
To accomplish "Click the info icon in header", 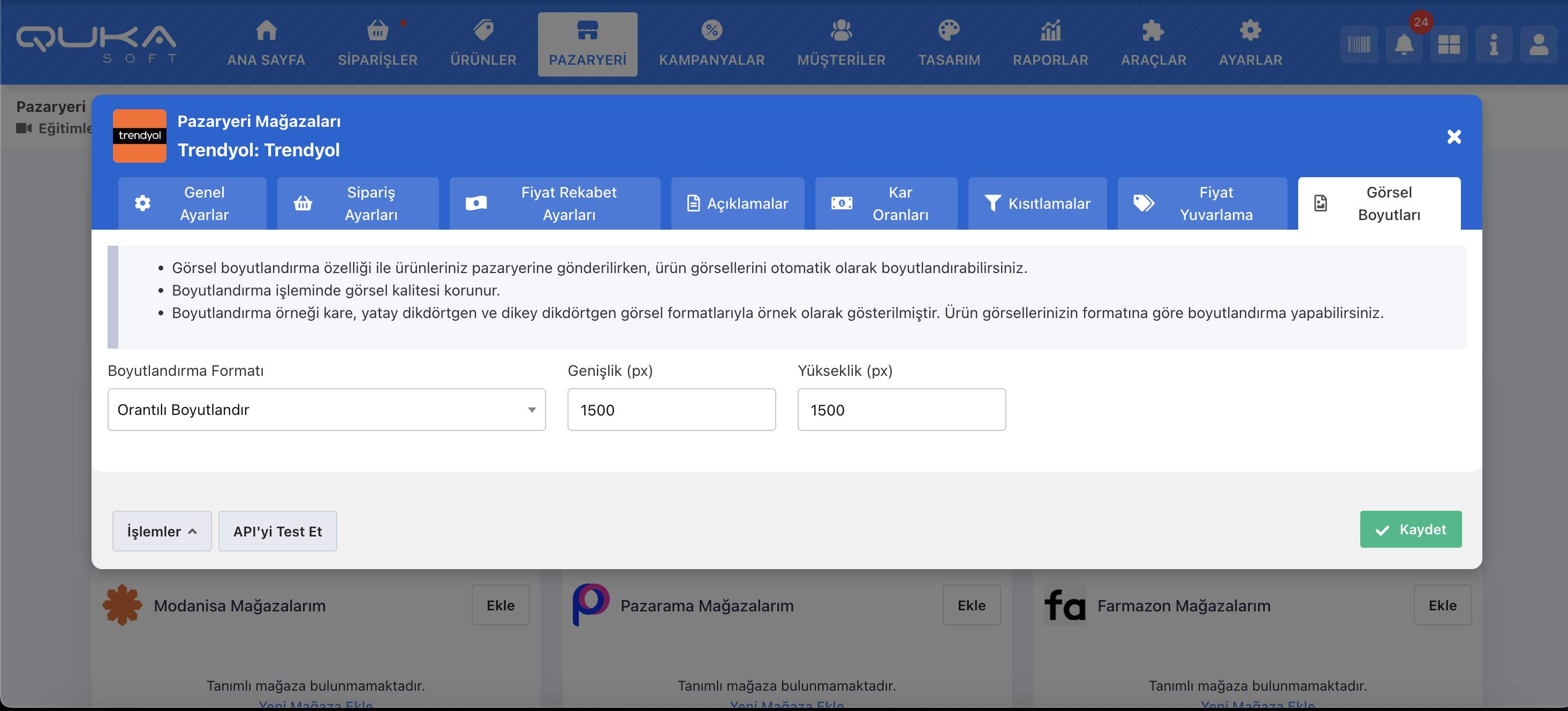I will (x=1494, y=44).
